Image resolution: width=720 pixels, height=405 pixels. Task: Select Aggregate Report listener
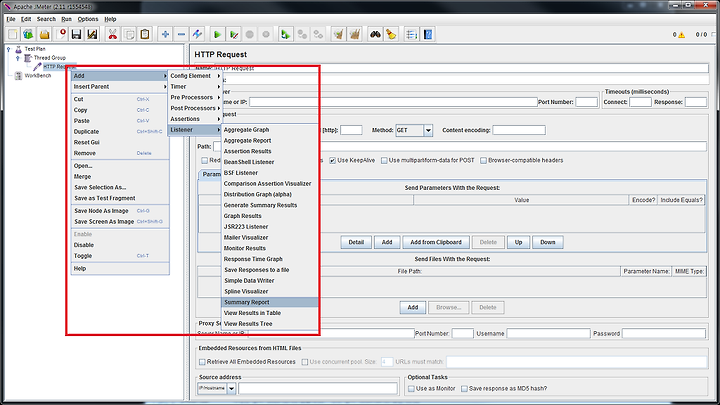[270, 141]
